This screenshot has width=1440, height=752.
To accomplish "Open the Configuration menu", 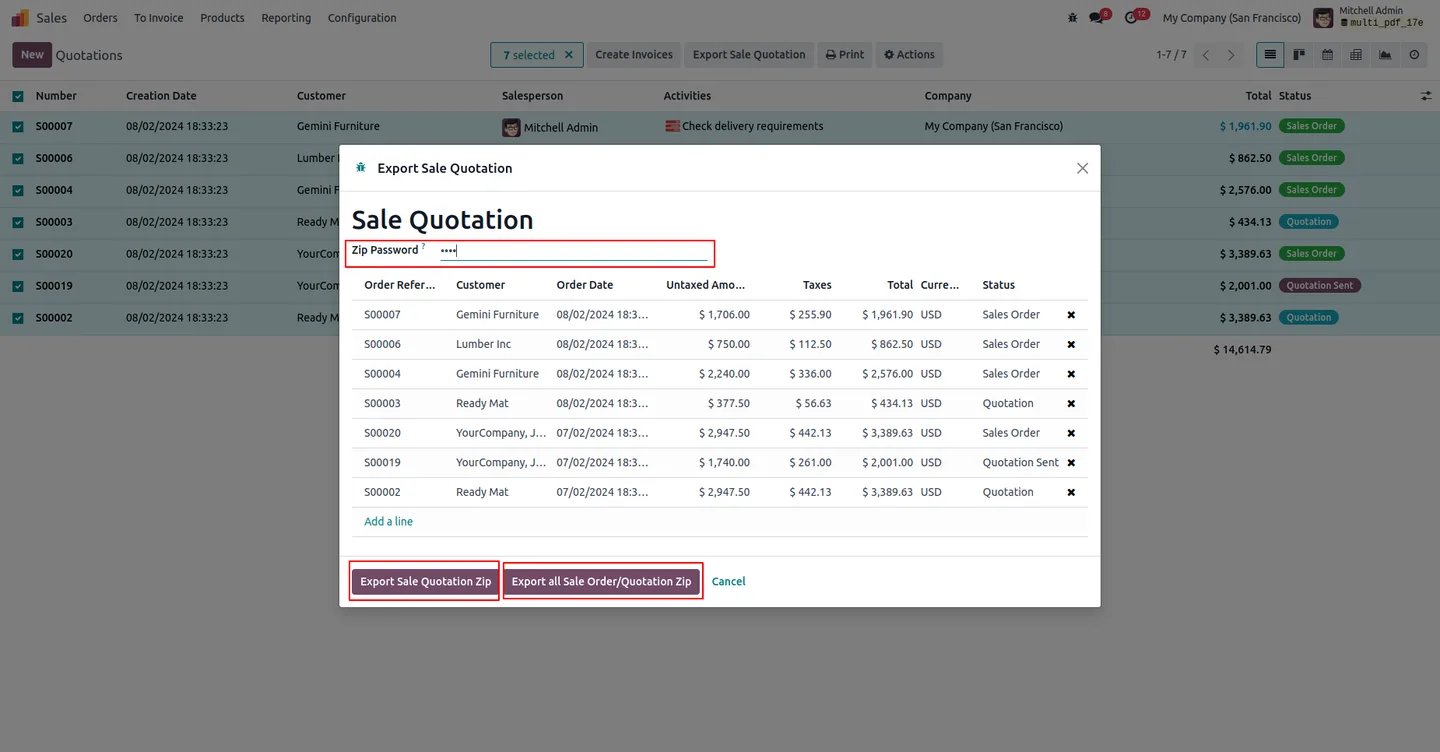I will pyautogui.click(x=362, y=18).
